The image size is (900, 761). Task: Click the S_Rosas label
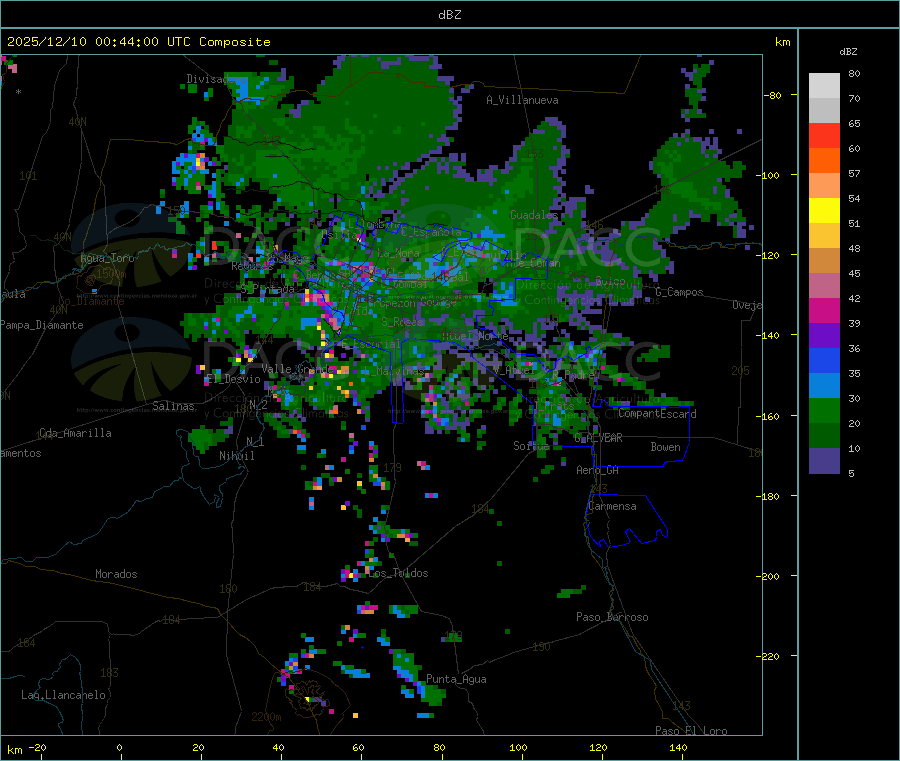click(x=402, y=322)
